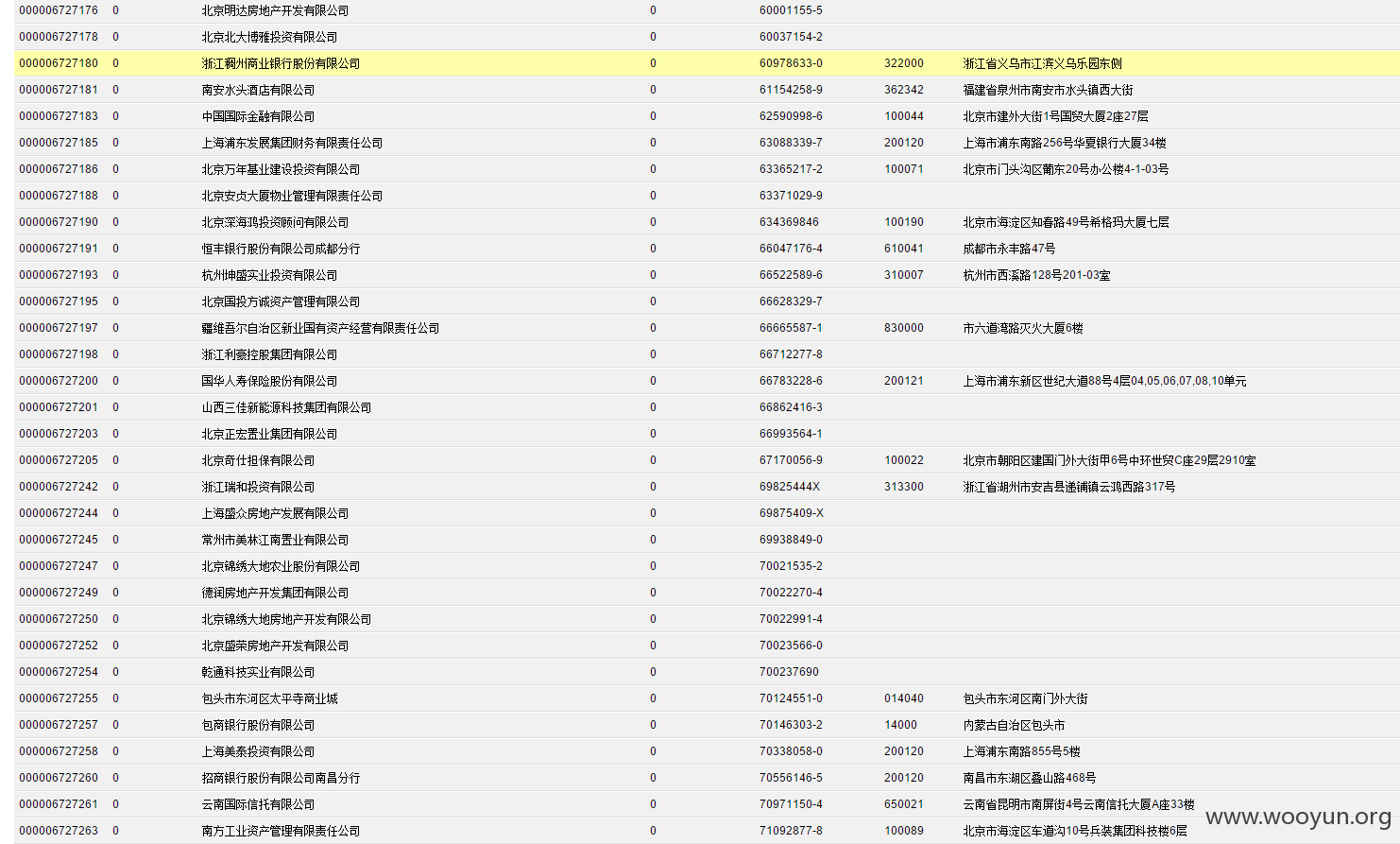This screenshot has width=1400, height=844.
Task: Select company 浙江利豪控股集团有限公司
Action: pos(269,354)
